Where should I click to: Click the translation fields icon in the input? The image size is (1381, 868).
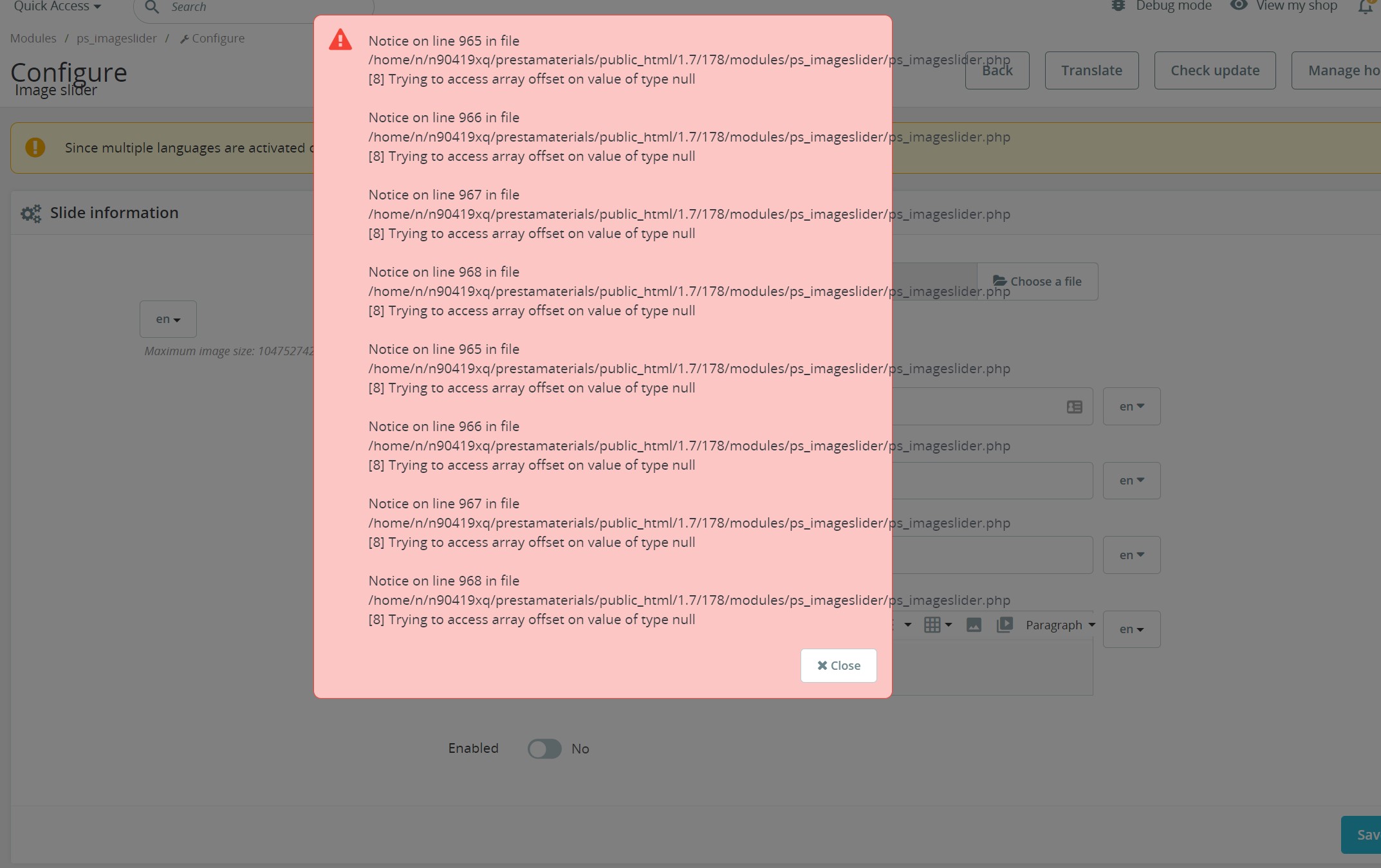(x=1073, y=407)
